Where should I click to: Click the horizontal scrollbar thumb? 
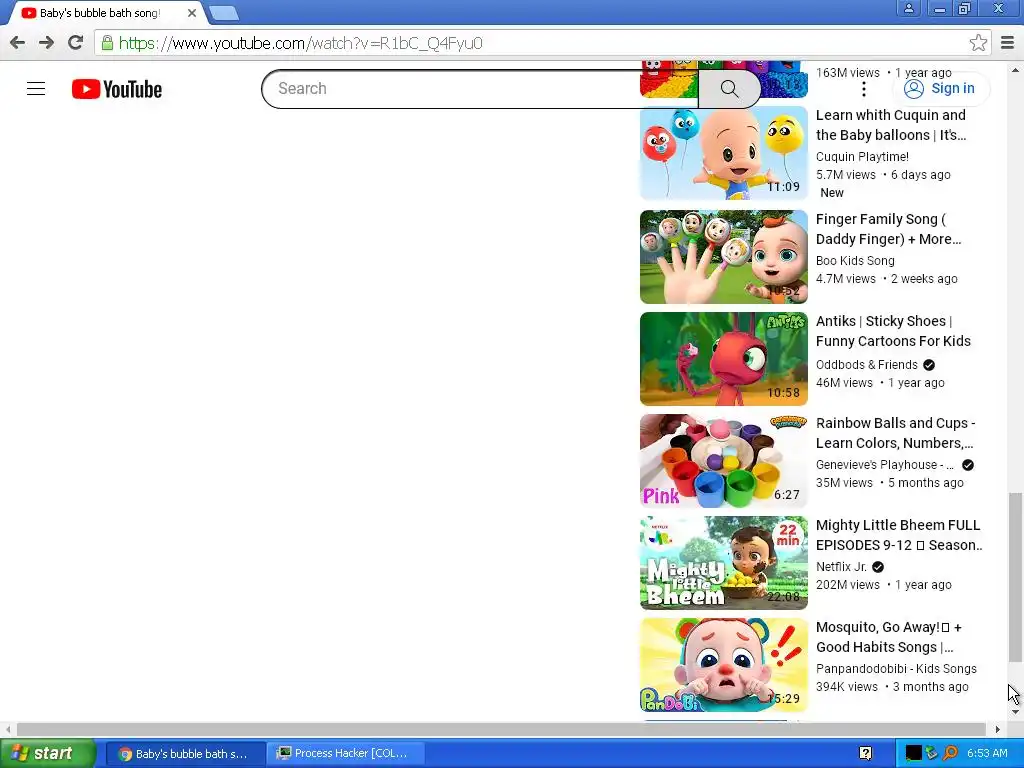point(501,729)
